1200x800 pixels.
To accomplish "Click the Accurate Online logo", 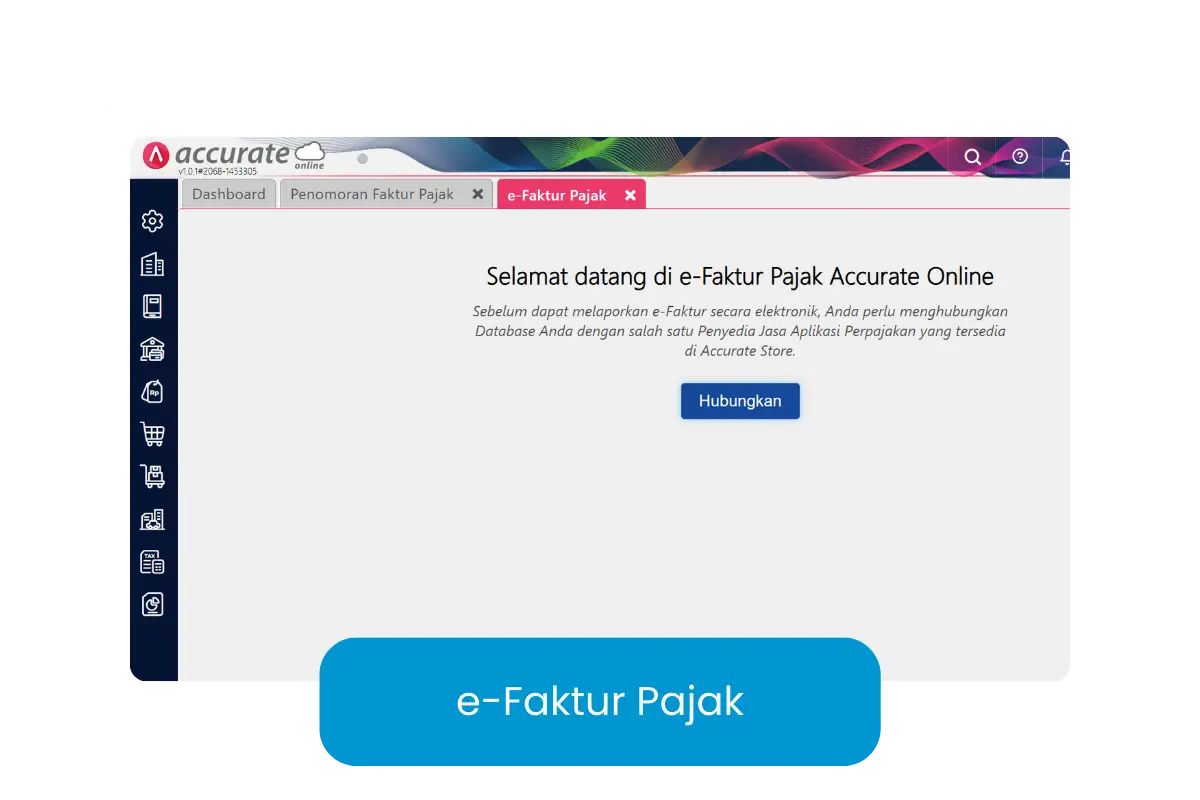I will (234, 156).
